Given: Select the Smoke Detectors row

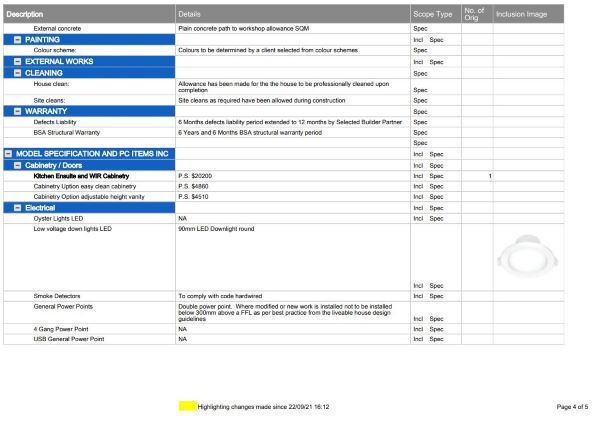Looking at the screenshot, I should [284, 296].
